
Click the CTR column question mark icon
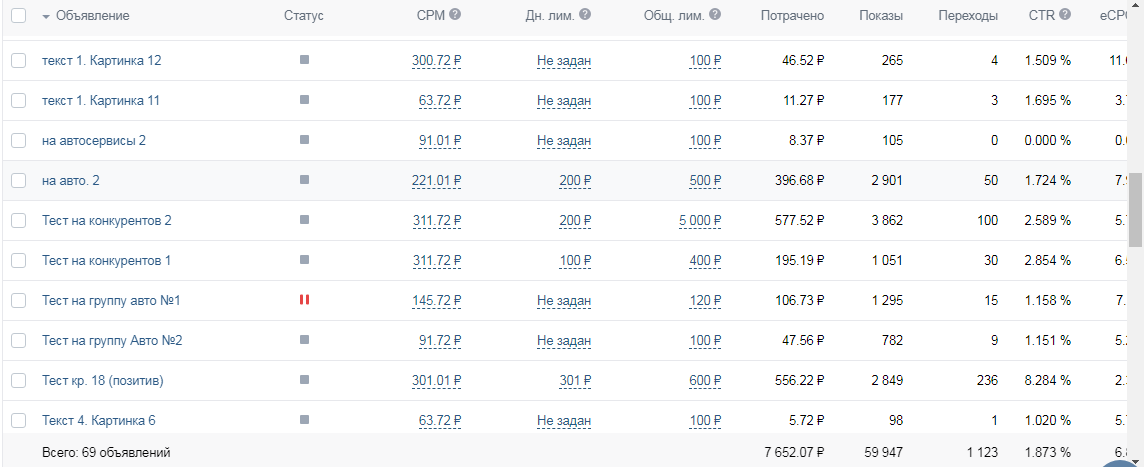pos(1065,15)
